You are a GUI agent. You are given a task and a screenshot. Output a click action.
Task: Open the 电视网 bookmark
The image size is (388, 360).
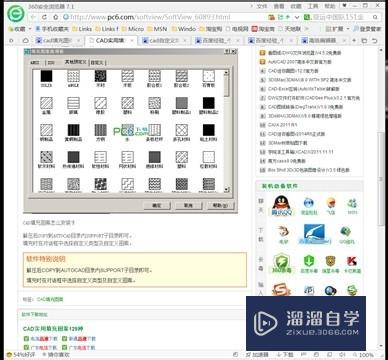pos(237,29)
